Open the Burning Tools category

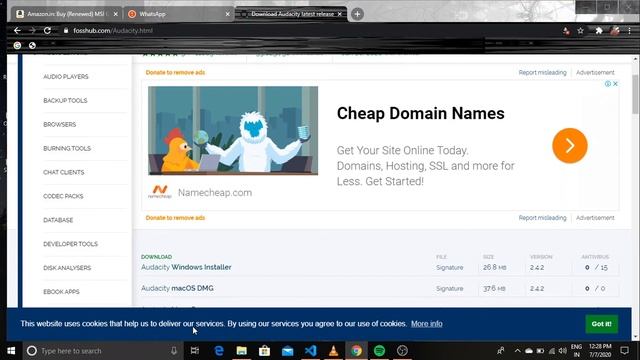coord(67,148)
